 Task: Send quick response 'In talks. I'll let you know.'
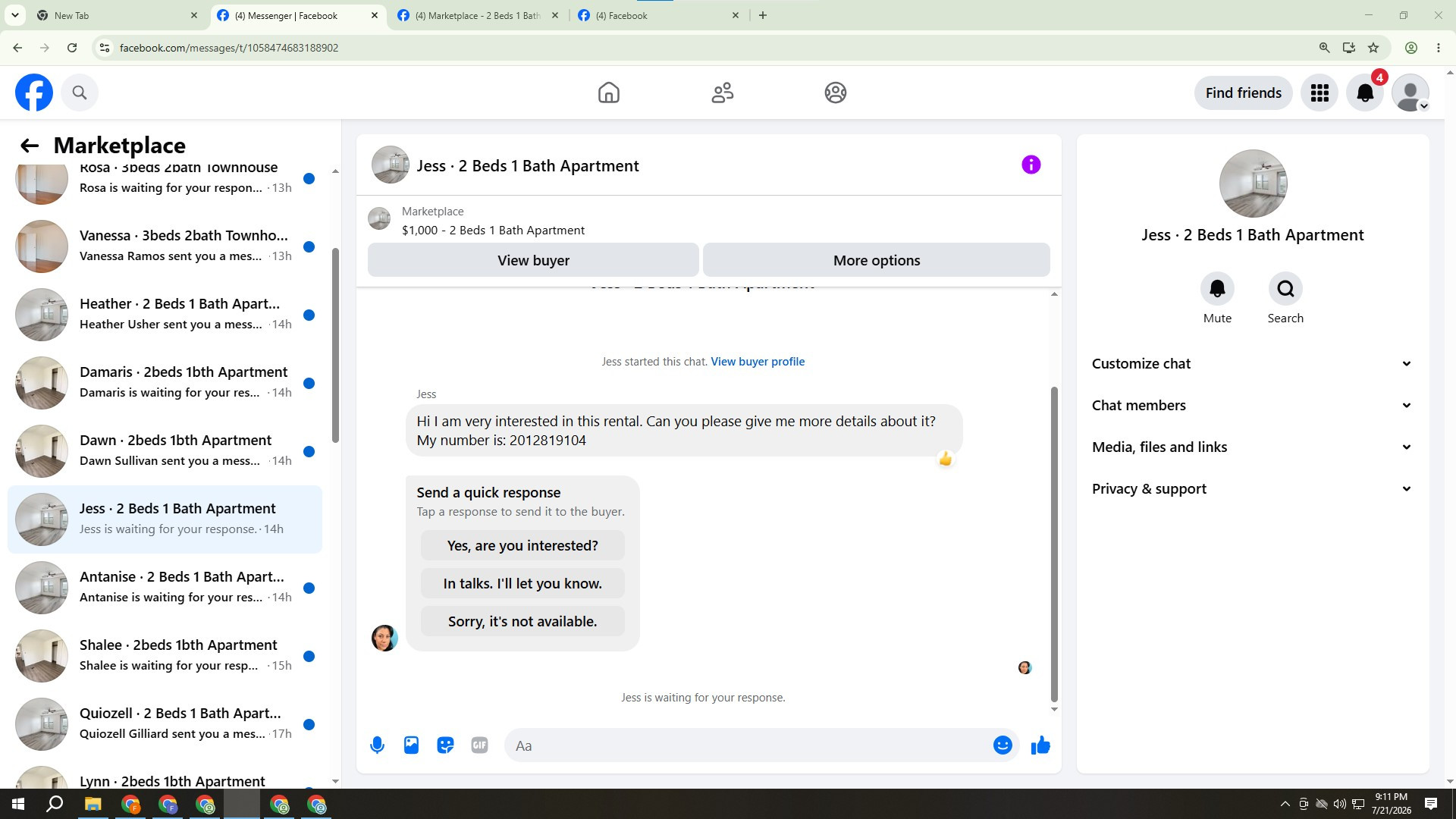pos(522,584)
